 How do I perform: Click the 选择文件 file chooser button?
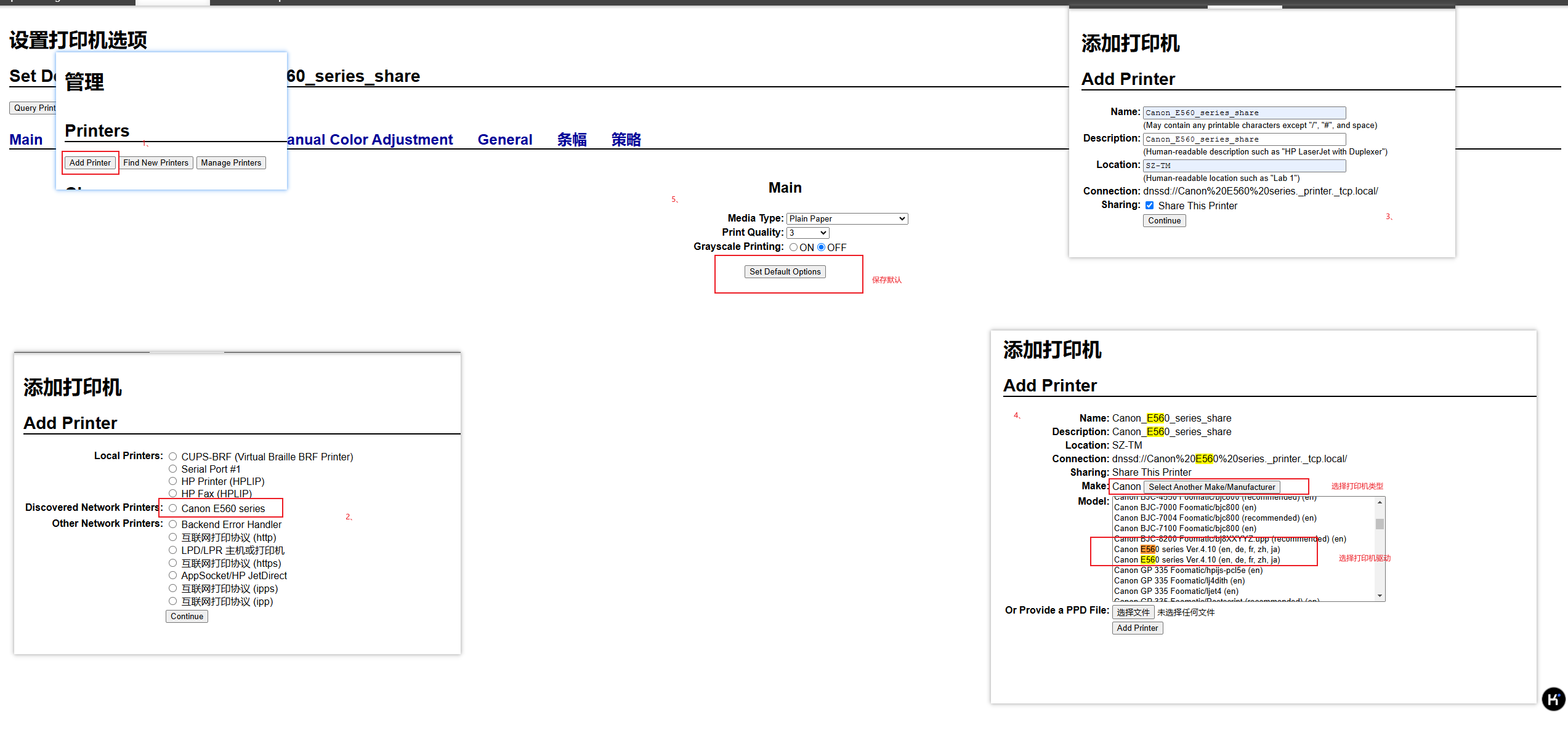1133,612
